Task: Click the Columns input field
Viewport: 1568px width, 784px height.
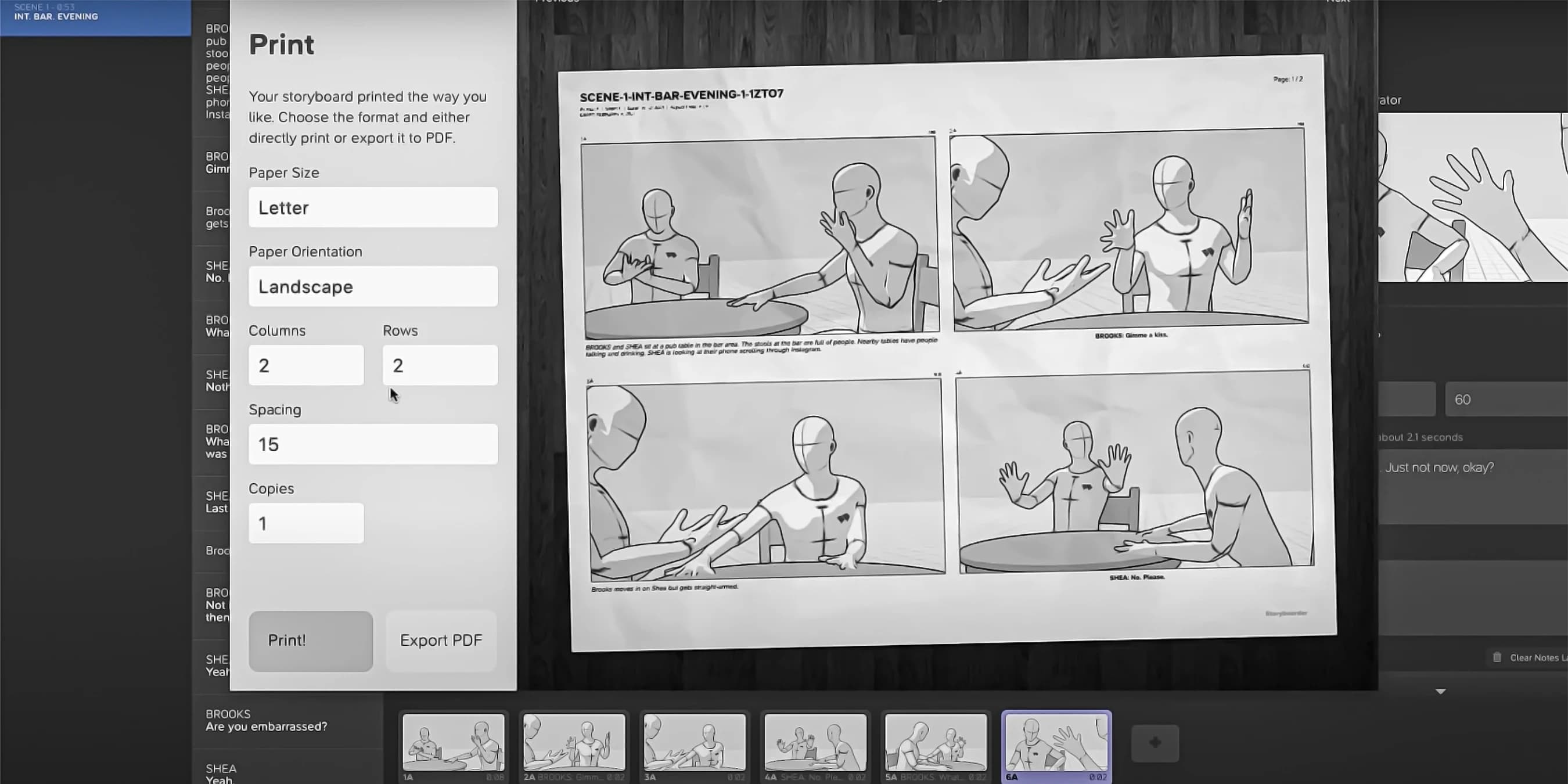Action: pyautogui.click(x=305, y=365)
